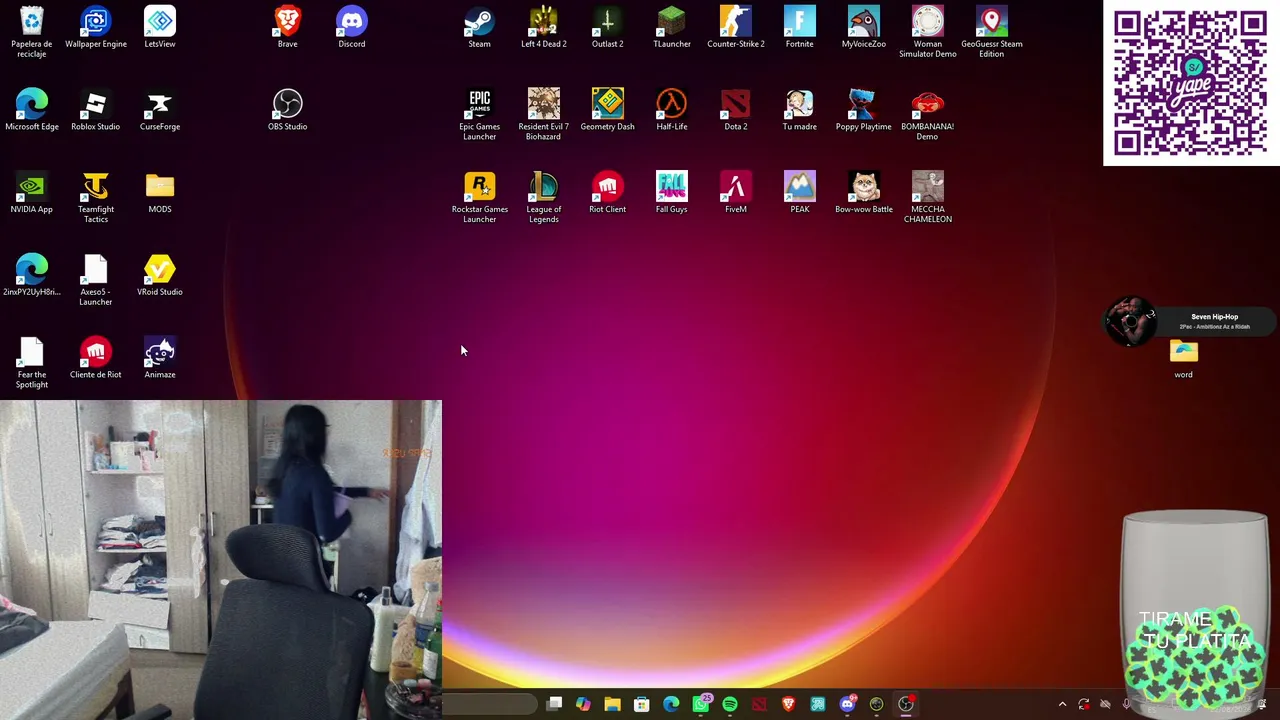This screenshot has width=1280, height=720.
Task: Click the Resident Evil 7 Biohazard icon
Action: click(544, 114)
